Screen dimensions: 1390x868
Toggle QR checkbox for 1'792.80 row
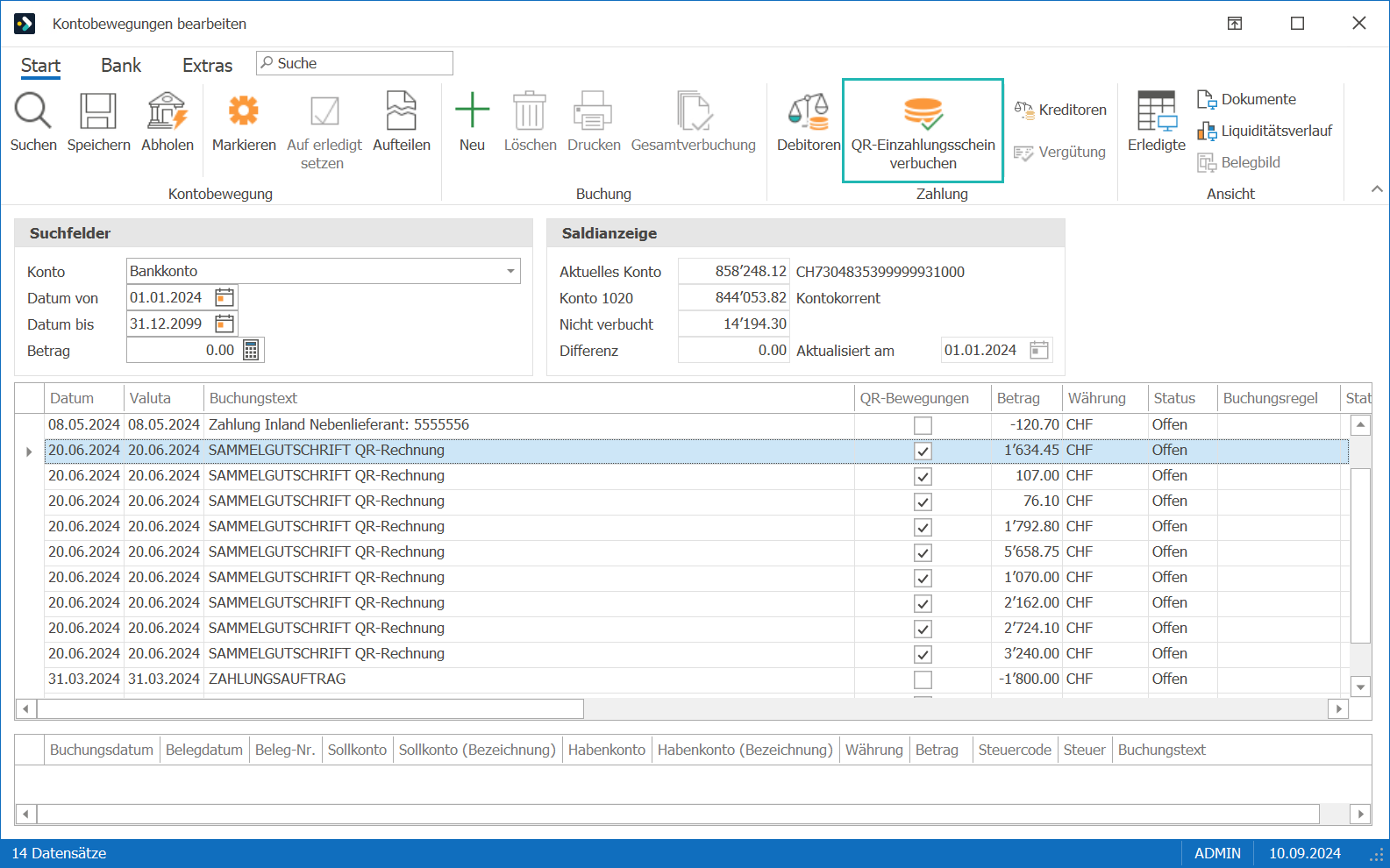(x=923, y=528)
